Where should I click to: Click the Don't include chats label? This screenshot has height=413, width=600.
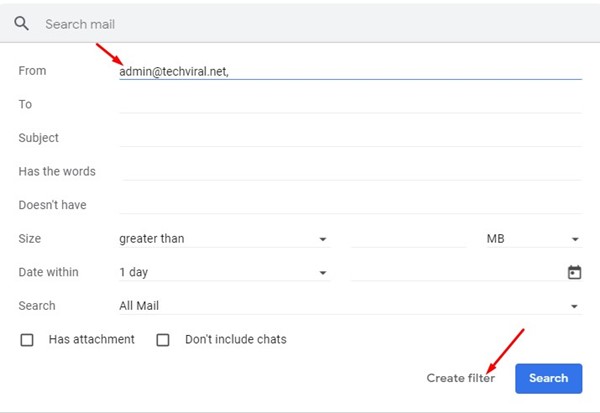(236, 340)
